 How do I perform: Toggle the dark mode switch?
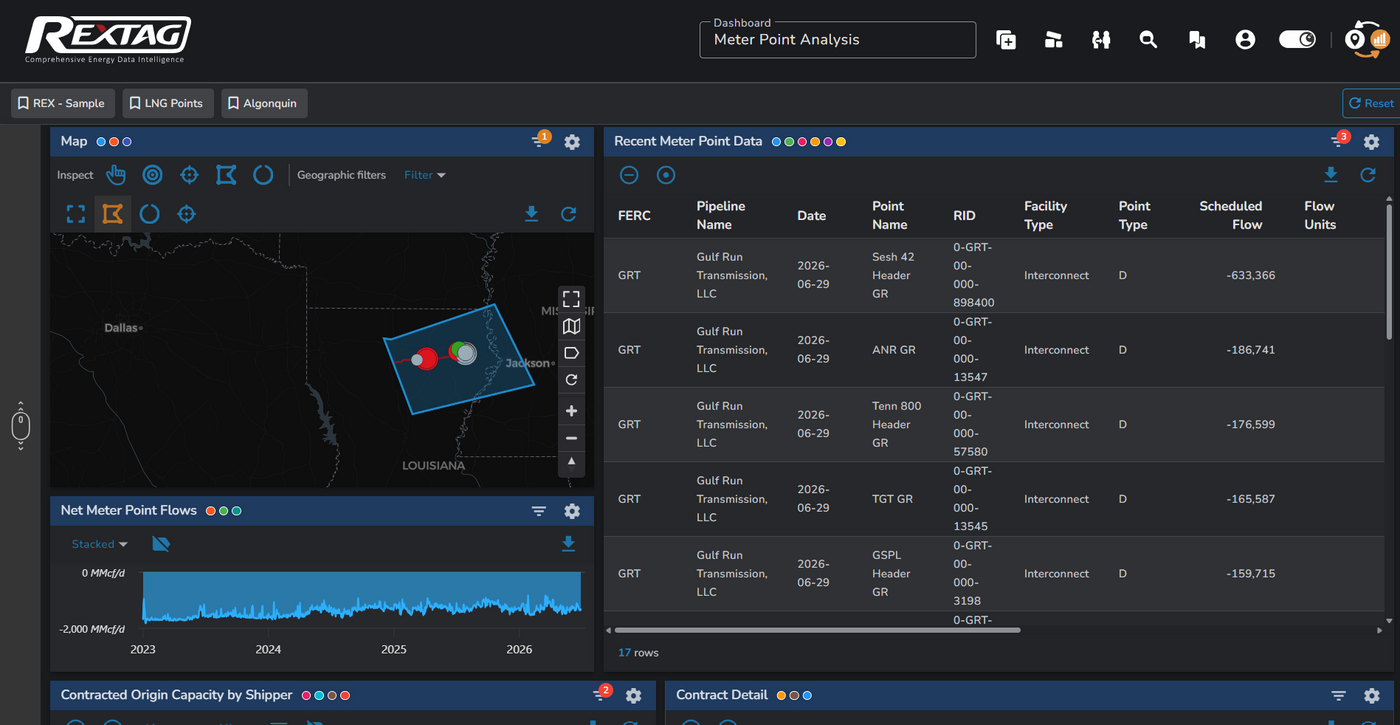click(x=1298, y=40)
